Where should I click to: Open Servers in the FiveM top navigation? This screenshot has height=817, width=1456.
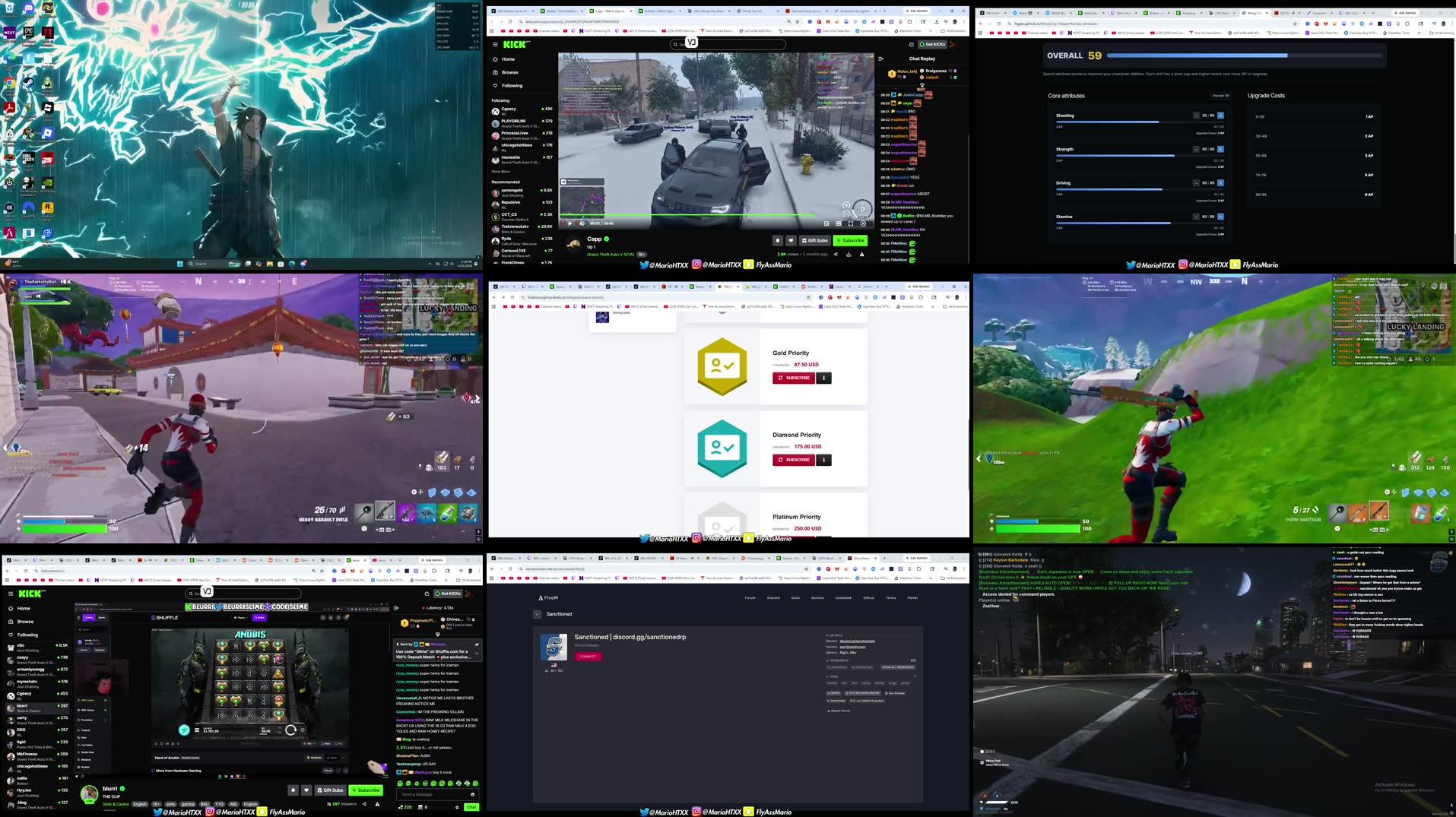tap(817, 598)
